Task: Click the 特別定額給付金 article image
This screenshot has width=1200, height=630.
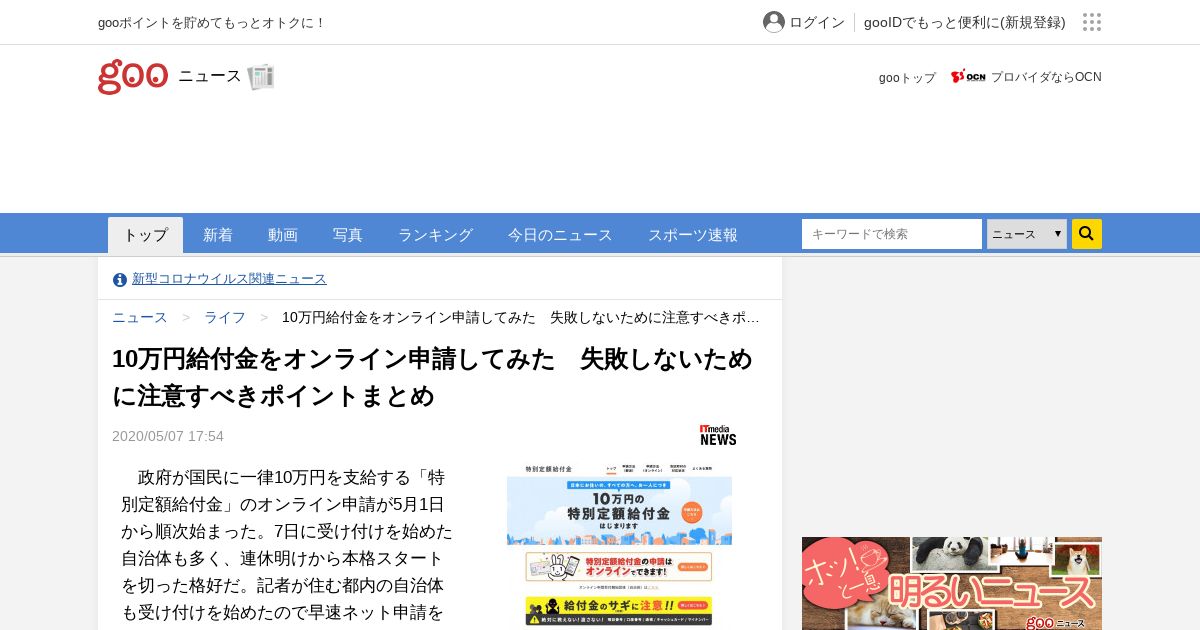Action: (x=619, y=545)
